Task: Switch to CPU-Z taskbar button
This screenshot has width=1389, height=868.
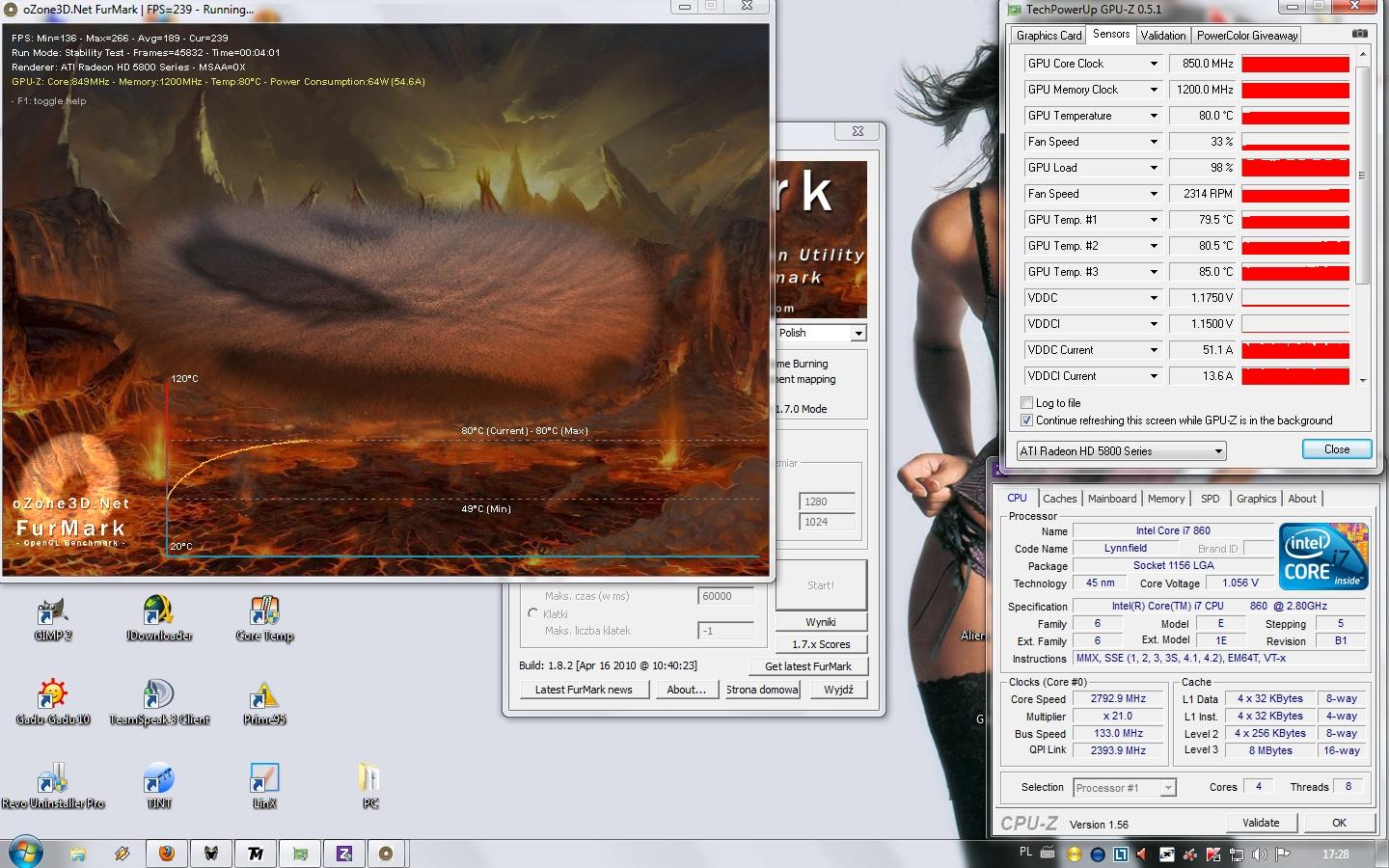Action: (x=344, y=854)
